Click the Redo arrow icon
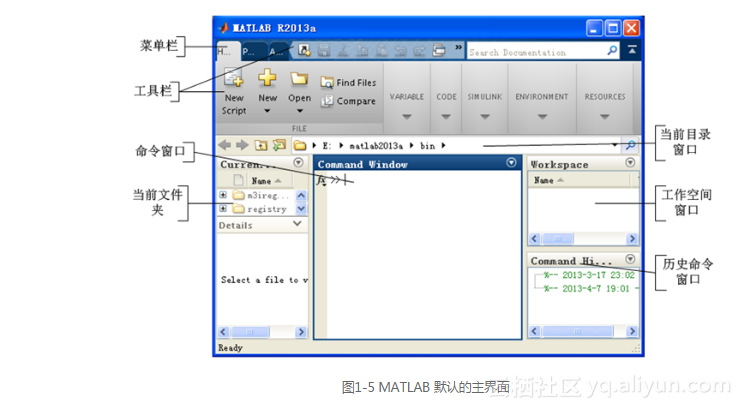This screenshot has width=742, height=409. [x=419, y=50]
